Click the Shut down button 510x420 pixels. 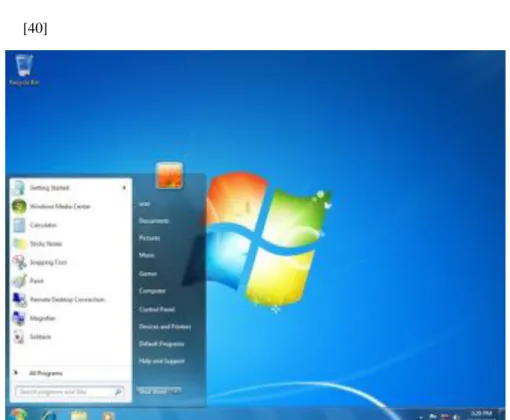(153, 391)
